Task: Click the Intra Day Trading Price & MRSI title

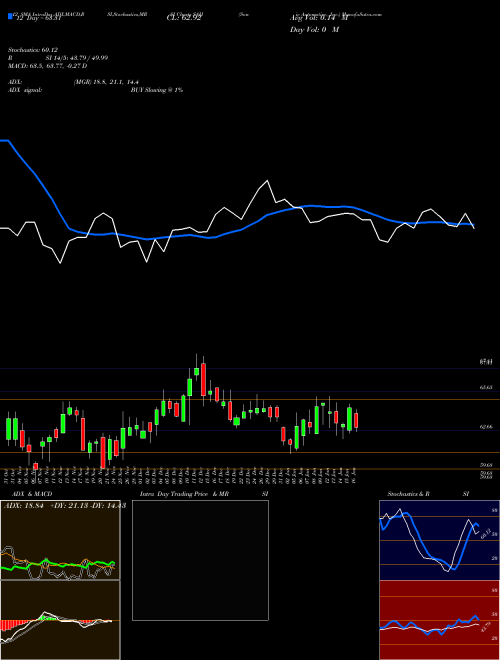Action: coord(204,494)
